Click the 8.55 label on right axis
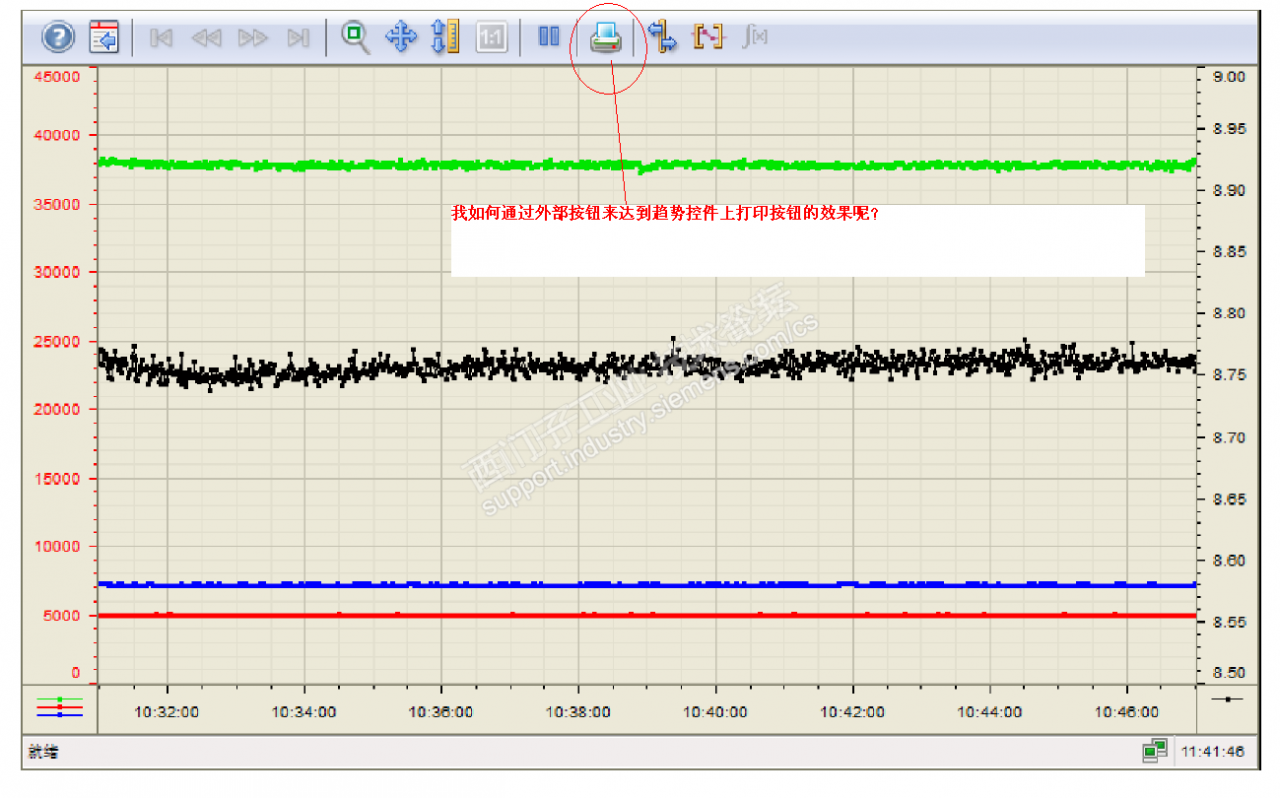Viewport: 1280px width, 798px height. pyautogui.click(x=1227, y=621)
